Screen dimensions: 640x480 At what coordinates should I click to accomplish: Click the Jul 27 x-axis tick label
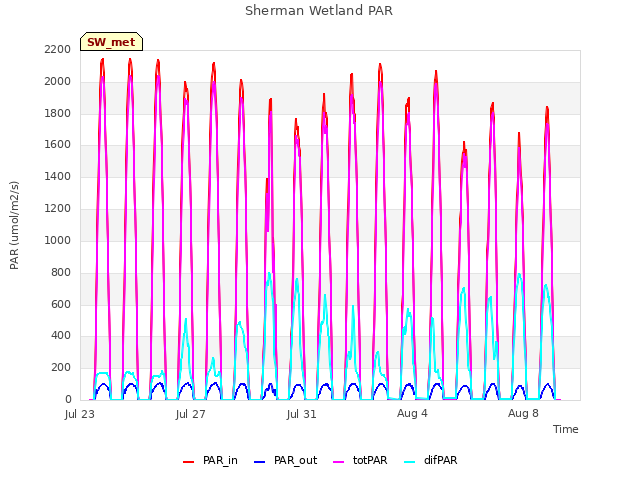[x=191, y=414]
